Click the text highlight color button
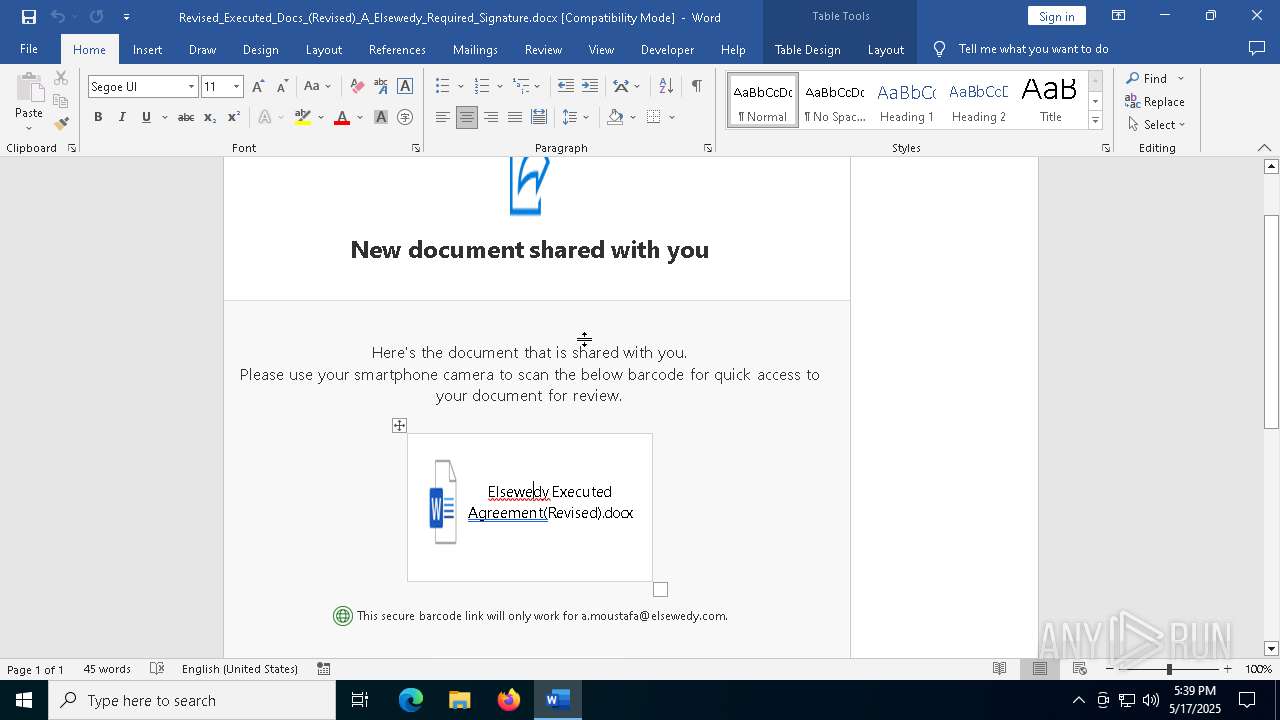The height and width of the screenshot is (720, 1280). (303, 117)
